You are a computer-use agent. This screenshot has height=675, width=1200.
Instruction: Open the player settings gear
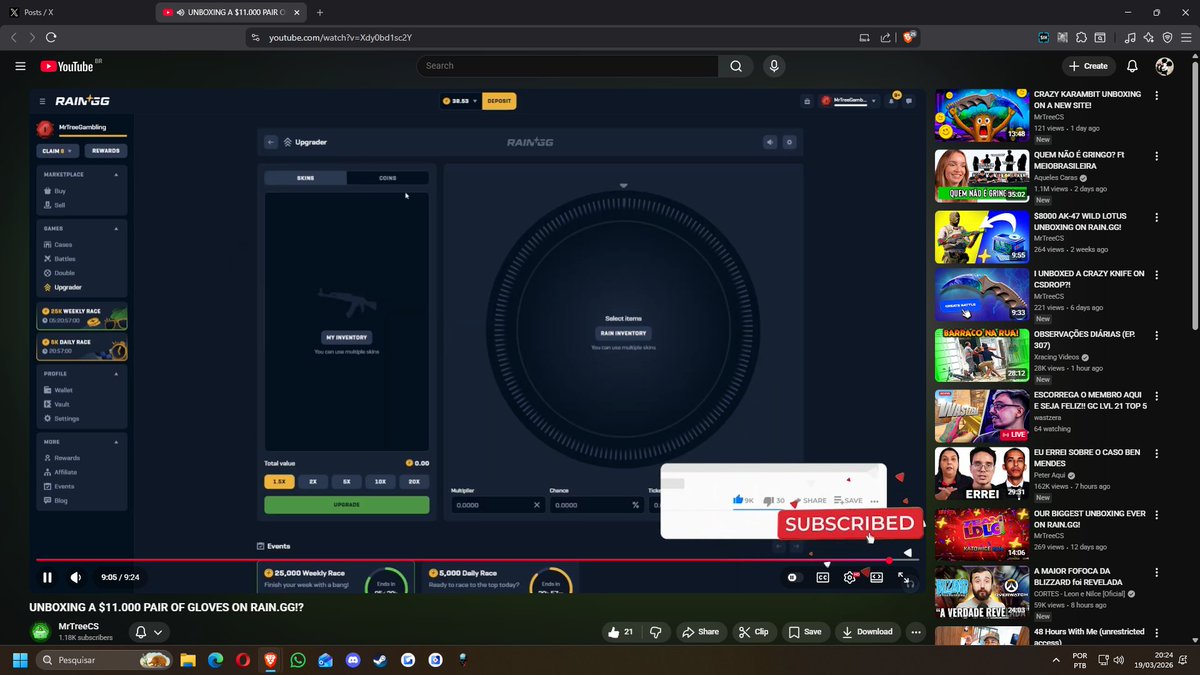tap(850, 577)
